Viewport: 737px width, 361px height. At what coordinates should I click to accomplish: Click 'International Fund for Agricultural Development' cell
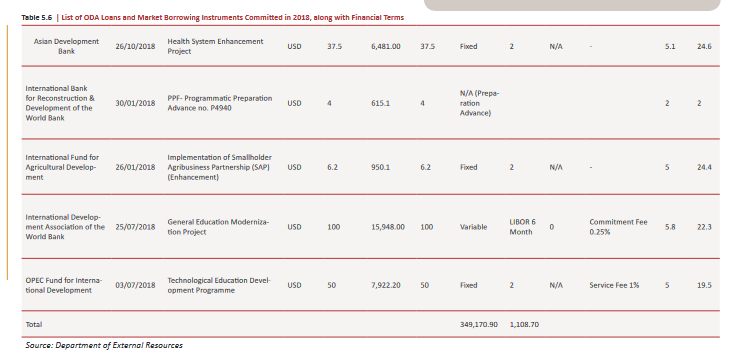click(62, 167)
